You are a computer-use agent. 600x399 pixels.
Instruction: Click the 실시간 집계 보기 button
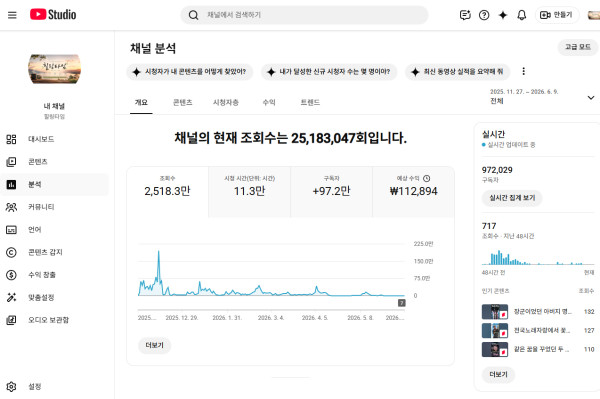512,198
